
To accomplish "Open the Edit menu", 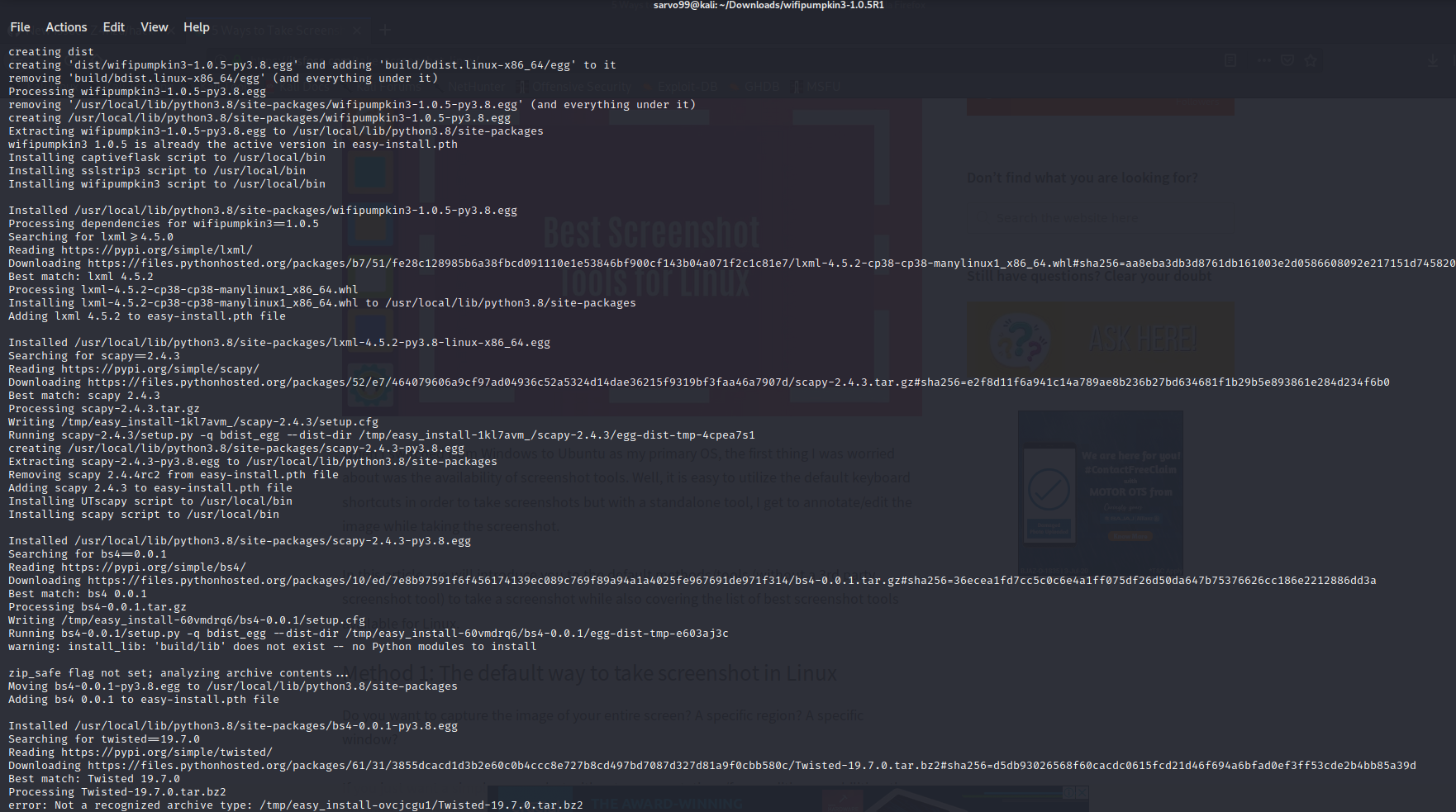I will tap(113, 27).
